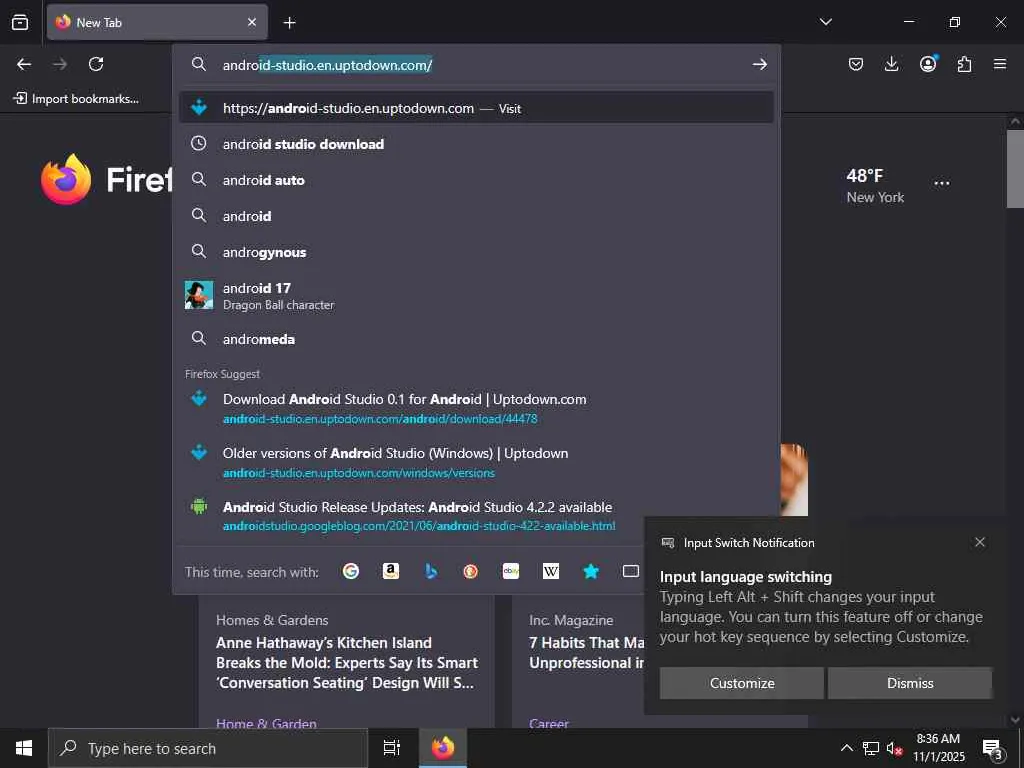Open Download Android Studio 0.1 Uptodown result
1024x768 pixels.
coord(476,408)
